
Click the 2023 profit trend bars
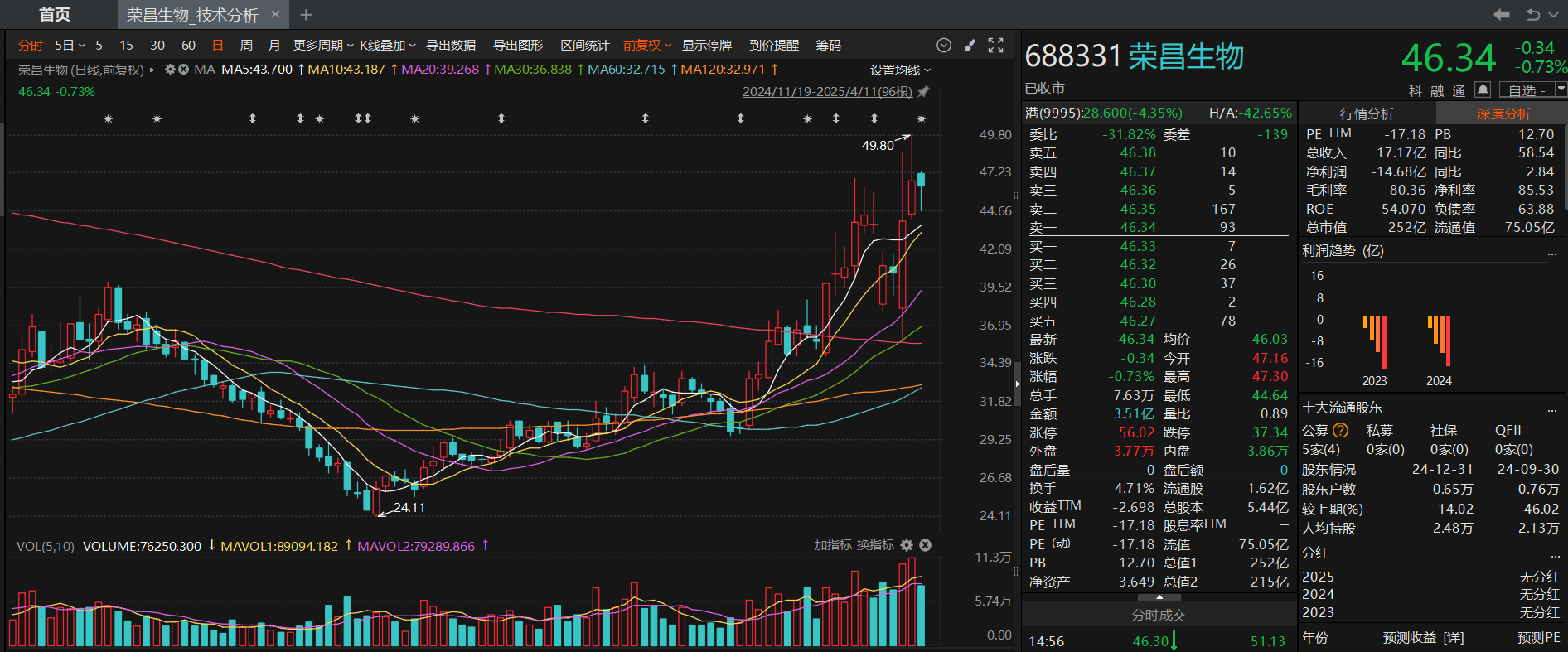[x=1375, y=342]
